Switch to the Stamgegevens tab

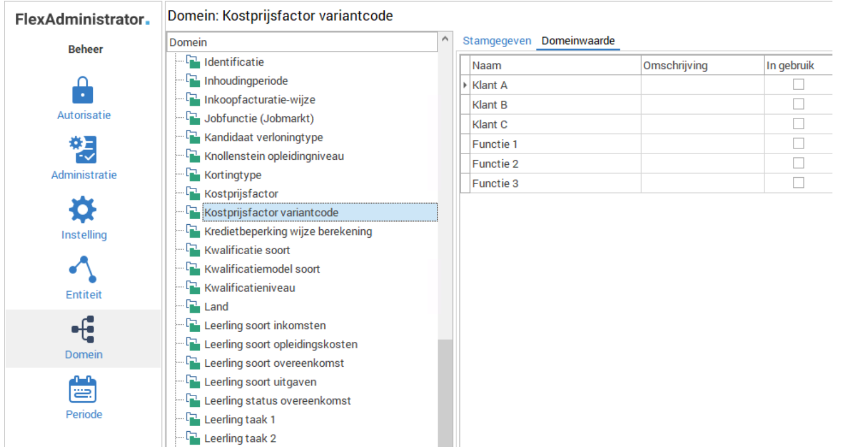click(x=495, y=41)
